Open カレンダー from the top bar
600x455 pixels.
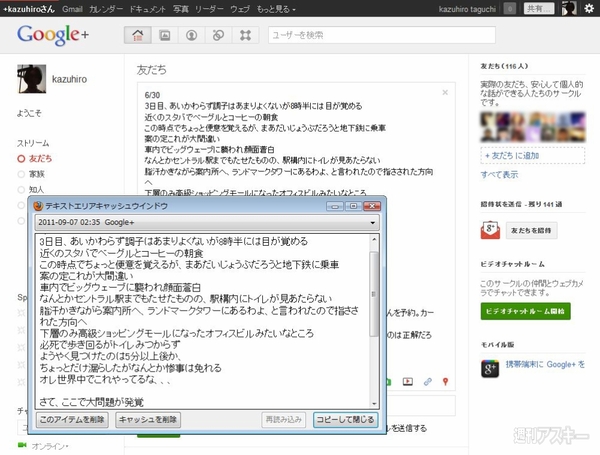[106, 9]
